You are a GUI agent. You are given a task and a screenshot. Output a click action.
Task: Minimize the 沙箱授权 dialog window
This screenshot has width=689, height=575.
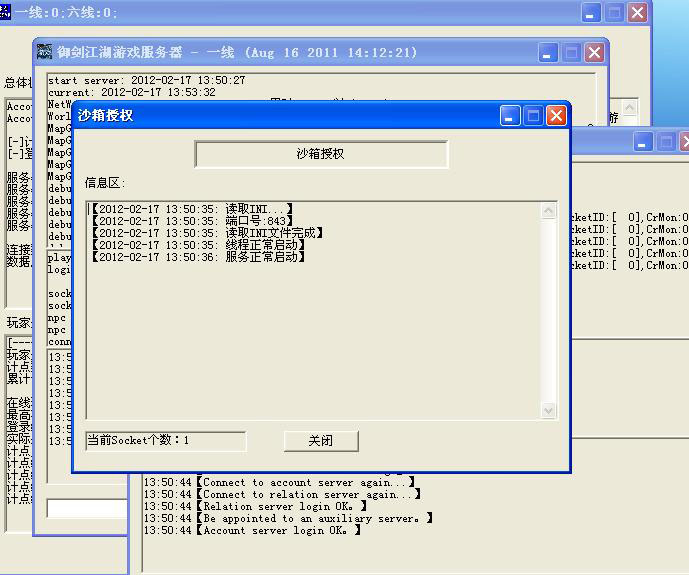coord(510,115)
